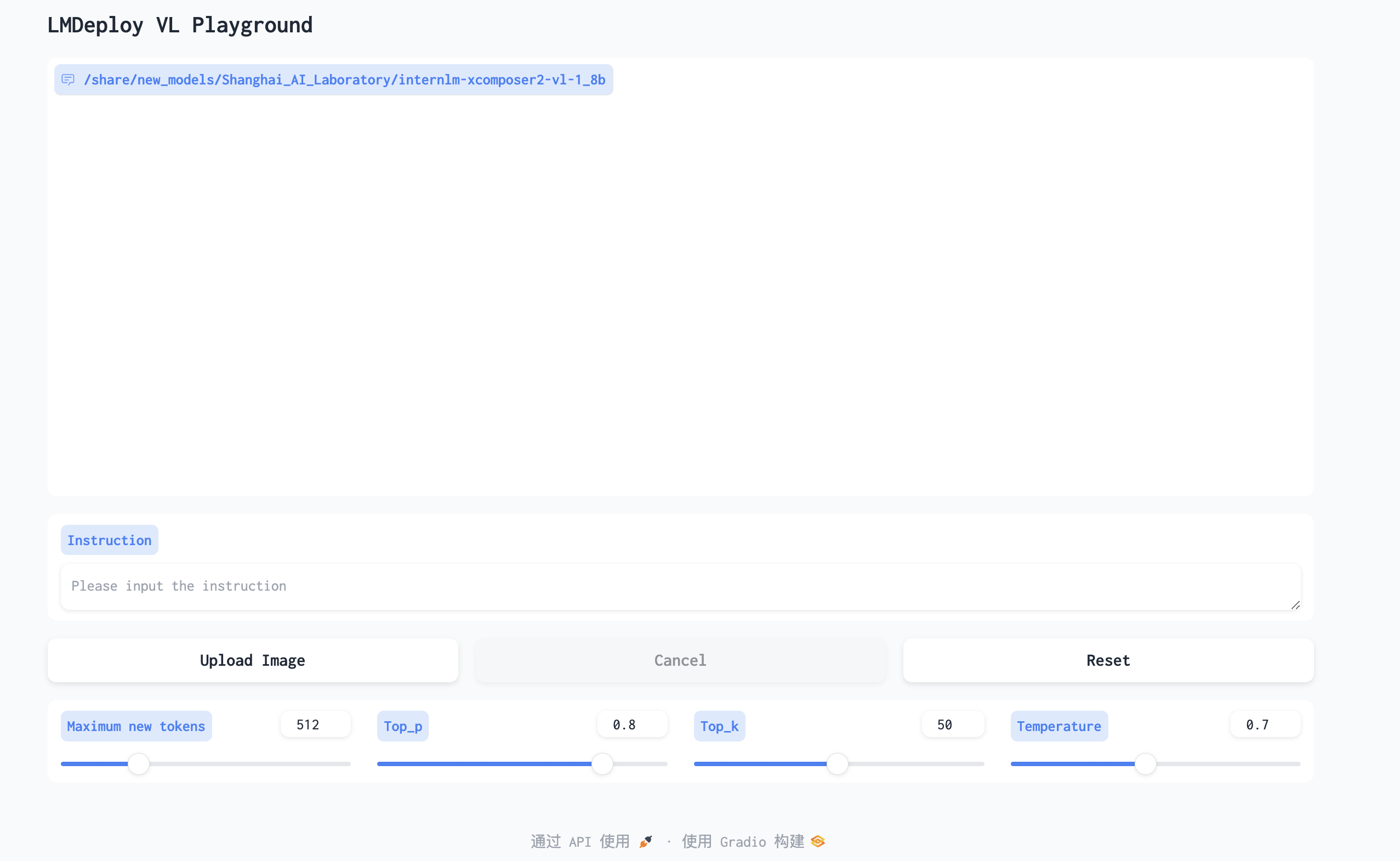Click the Top_k slider handle
This screenshot has height=861, width=1400.
pos(837,763)
